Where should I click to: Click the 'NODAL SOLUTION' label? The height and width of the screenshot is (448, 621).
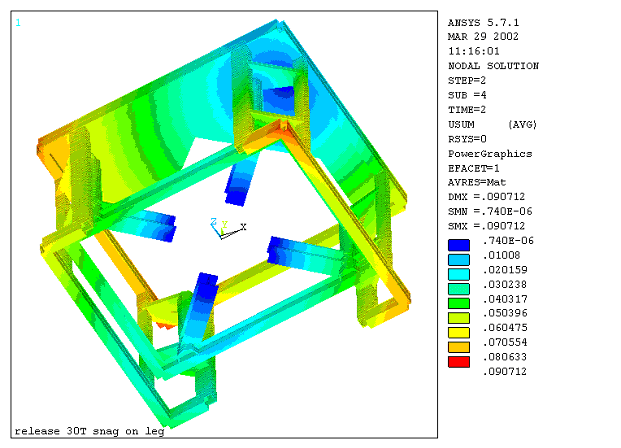[493, 66]
